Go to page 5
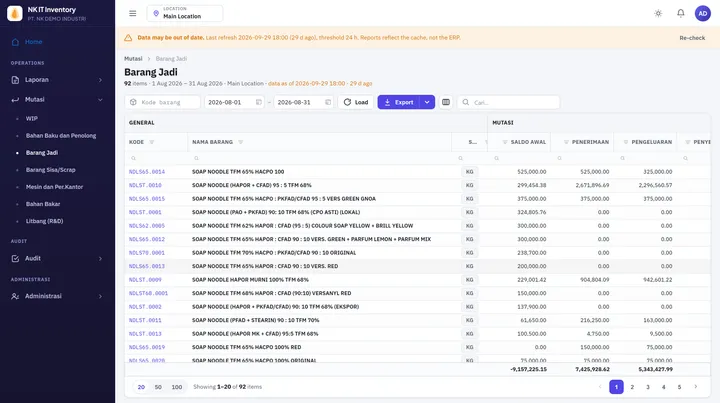This screenshot has width=720, height=403. pyautogui.click(x=679, y=387)
